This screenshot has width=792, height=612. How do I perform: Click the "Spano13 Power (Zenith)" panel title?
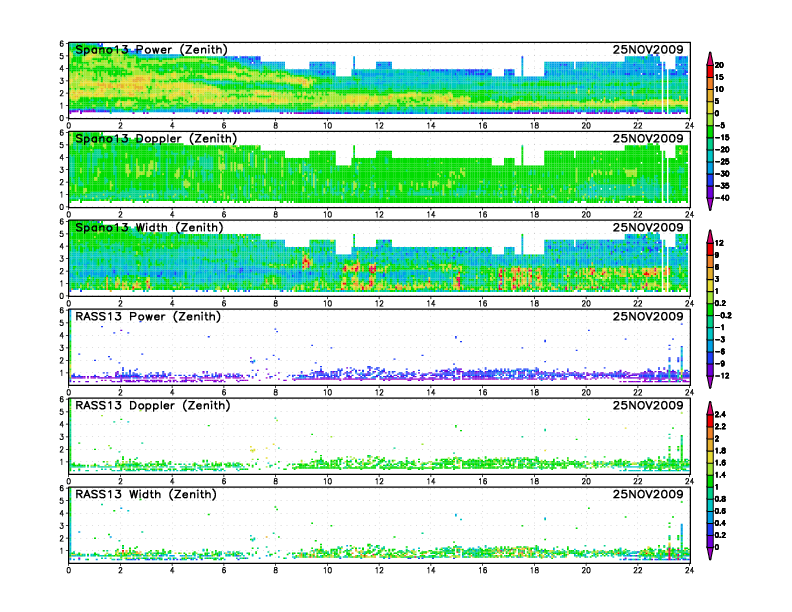[x=151, y=50]
